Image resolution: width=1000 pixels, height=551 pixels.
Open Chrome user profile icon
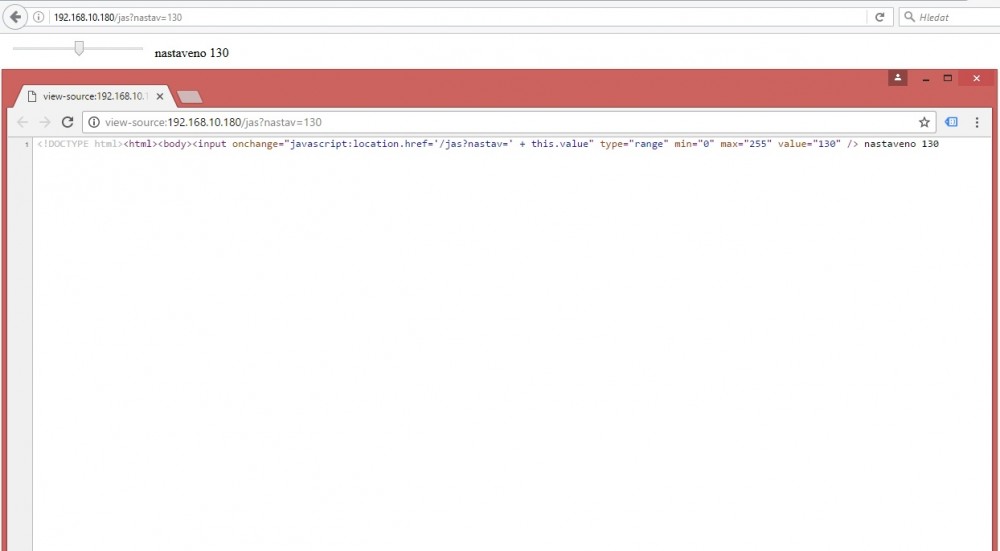[x=897, y=78]
